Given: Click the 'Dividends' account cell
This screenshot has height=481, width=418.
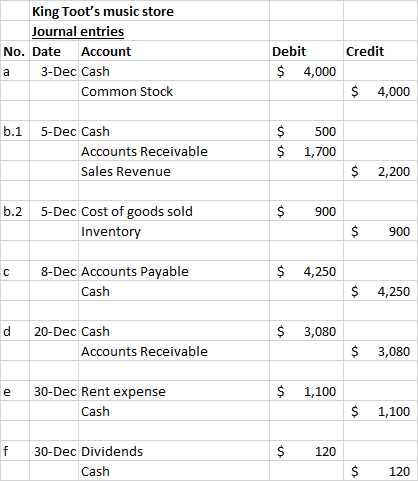Looking at the screenshot, I should coord(174,451).
